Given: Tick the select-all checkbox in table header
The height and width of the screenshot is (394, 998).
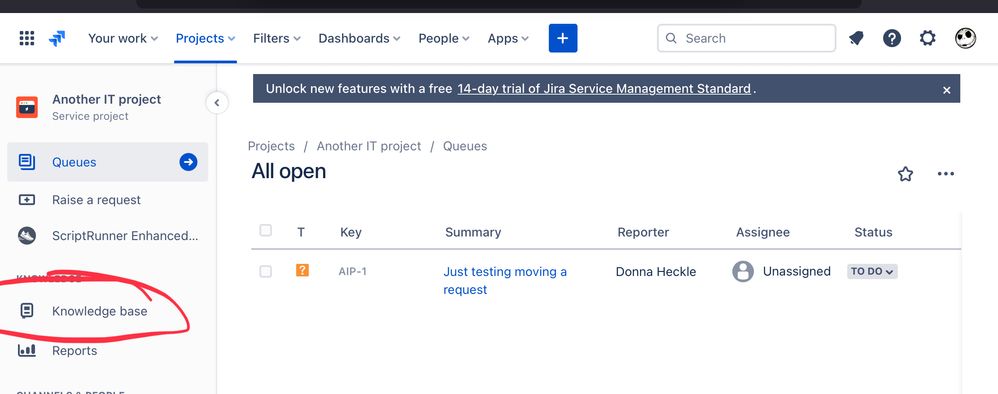Looking at the screenshot, I should pyautogui.click(x=265, y=230).
